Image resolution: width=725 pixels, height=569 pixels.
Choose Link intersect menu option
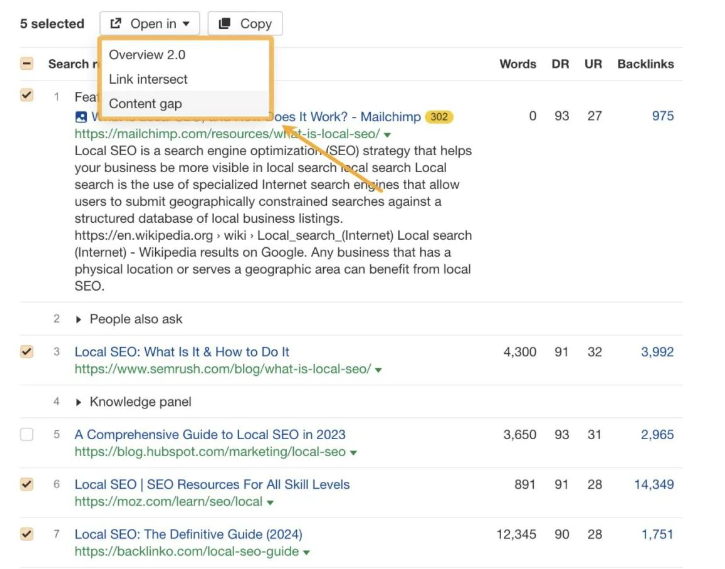[148, 79]
